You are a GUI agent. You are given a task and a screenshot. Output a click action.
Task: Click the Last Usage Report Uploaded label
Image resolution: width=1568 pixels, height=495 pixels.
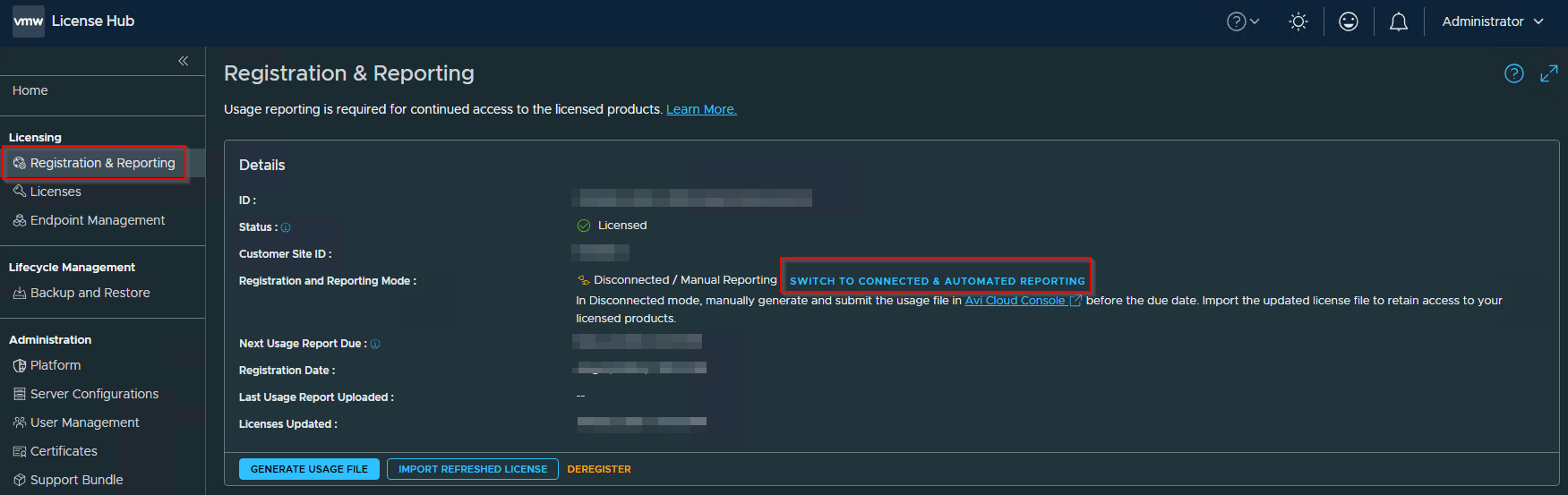pyautogui.click(x=316, y=397)
